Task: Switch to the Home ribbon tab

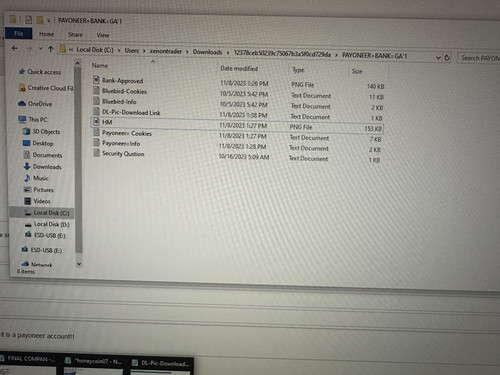Action: [46, 34]
